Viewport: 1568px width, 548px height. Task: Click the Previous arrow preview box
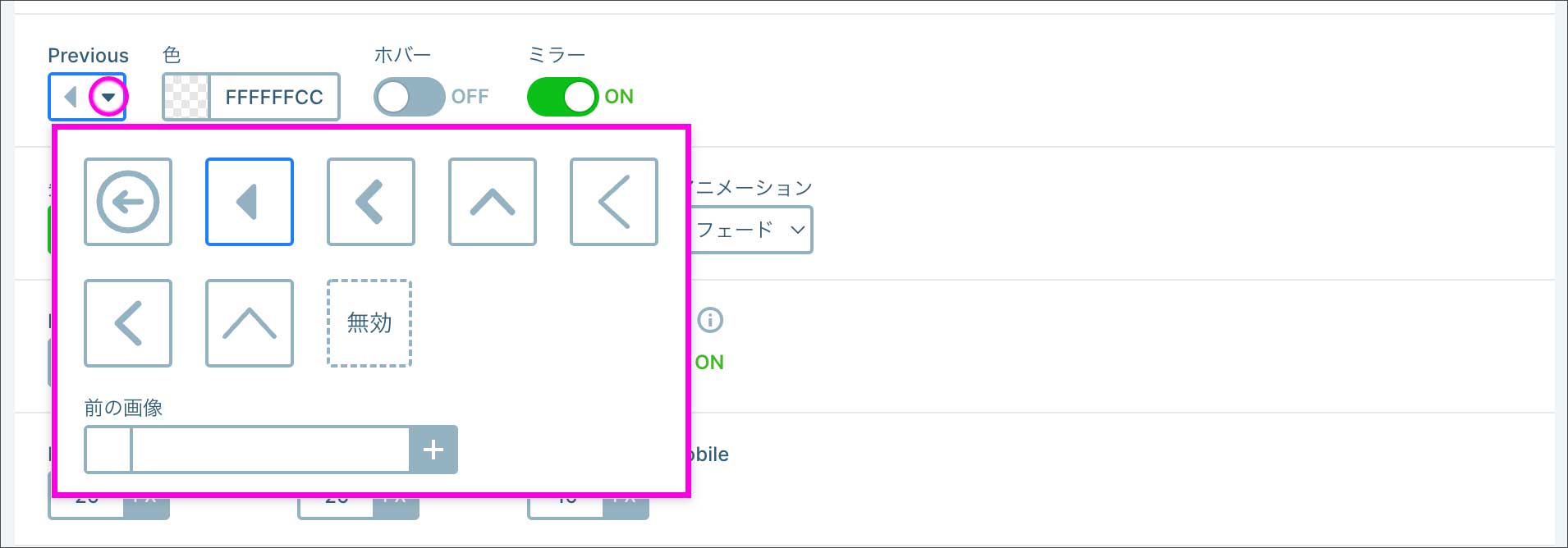pyautogui.click(x=71, y=97)
